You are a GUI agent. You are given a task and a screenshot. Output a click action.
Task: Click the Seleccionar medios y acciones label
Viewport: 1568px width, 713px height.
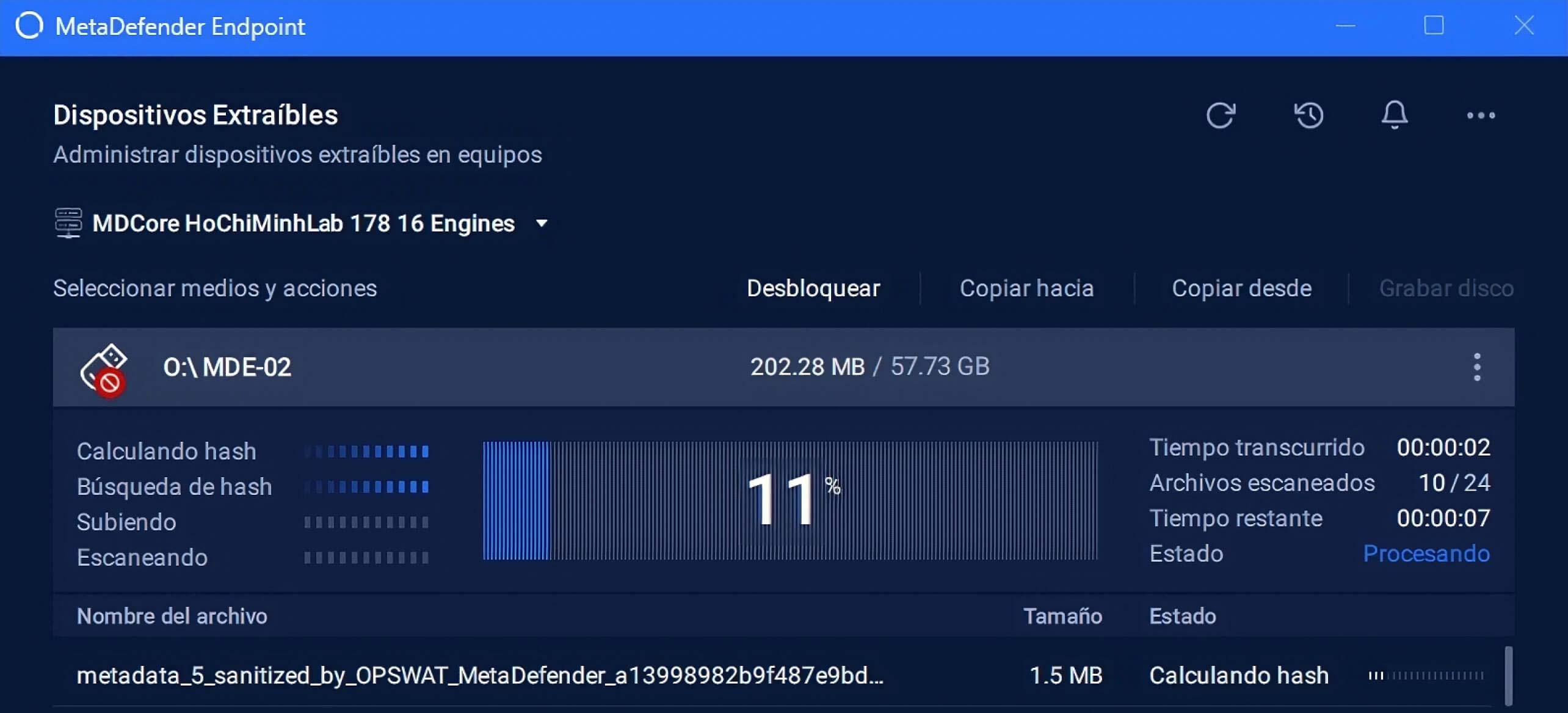click(x=215, y=288)
